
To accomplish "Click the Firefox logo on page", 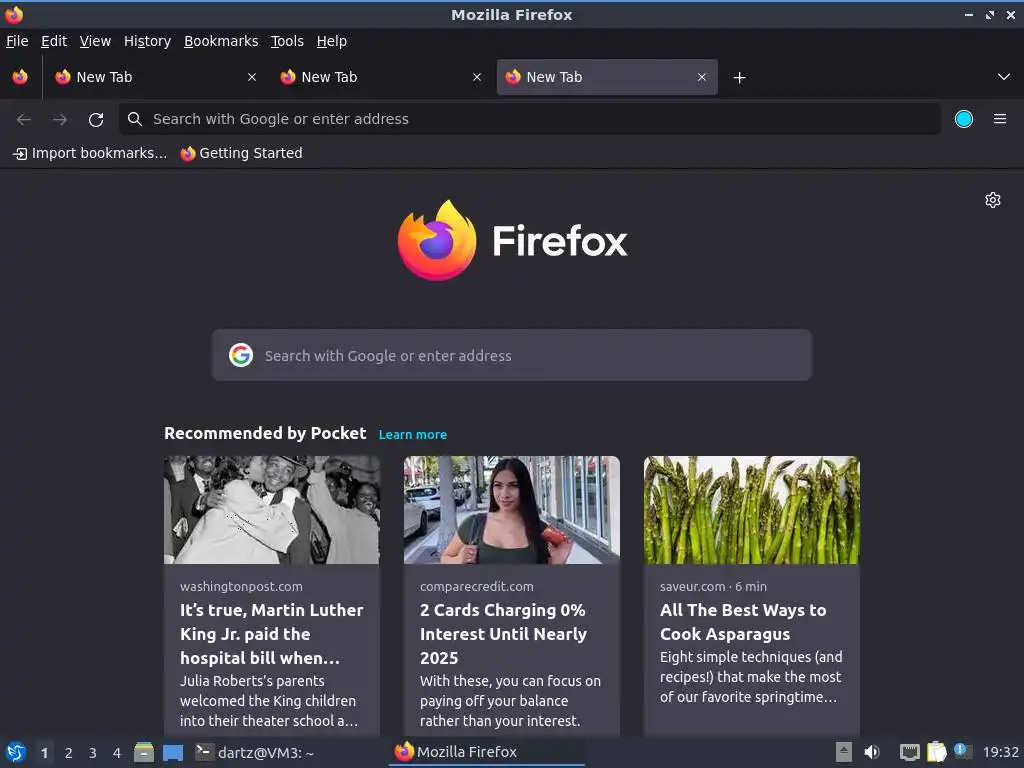I will pyautogui.click(x=512, y=241).
